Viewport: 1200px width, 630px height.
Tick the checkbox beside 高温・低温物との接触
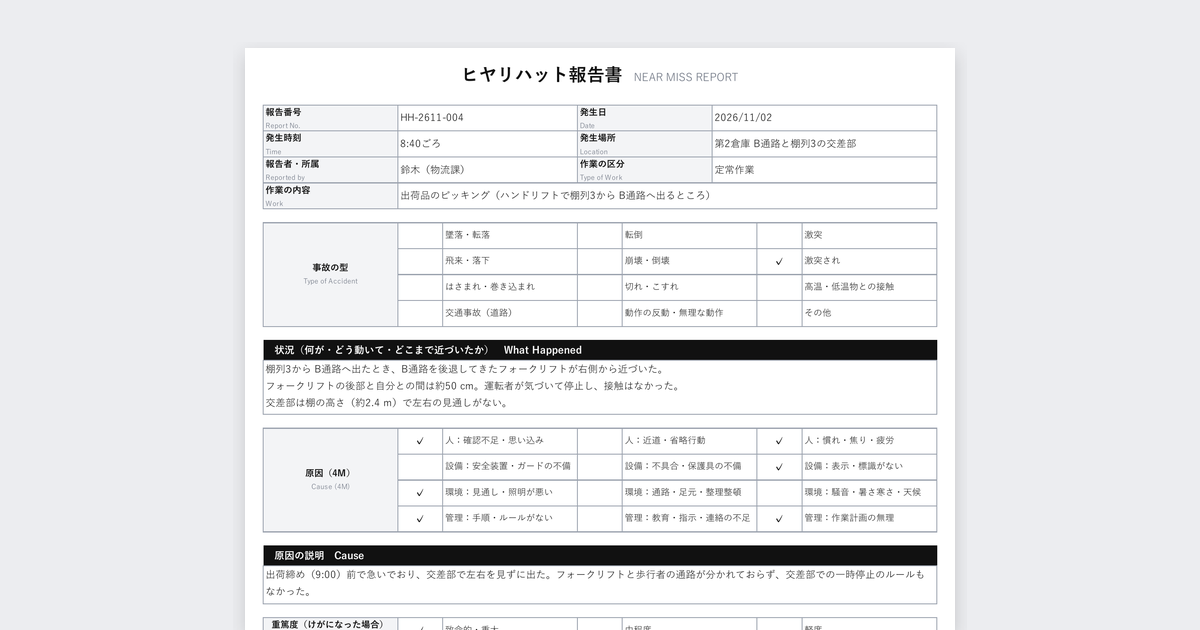[779, 287]
